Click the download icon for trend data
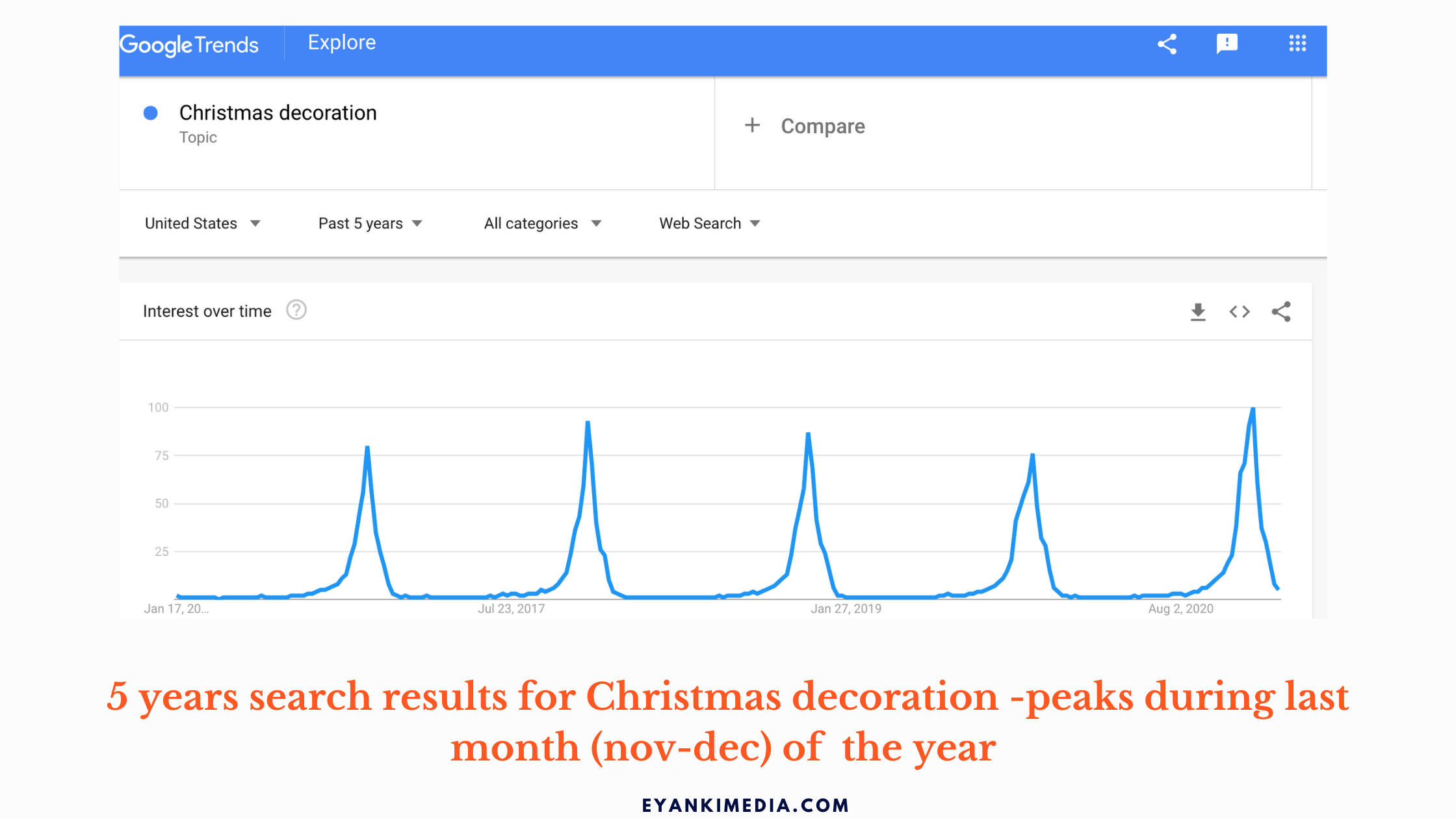Image resolution: width=1456 pixels, height=819 pixels. [1197, 312]
